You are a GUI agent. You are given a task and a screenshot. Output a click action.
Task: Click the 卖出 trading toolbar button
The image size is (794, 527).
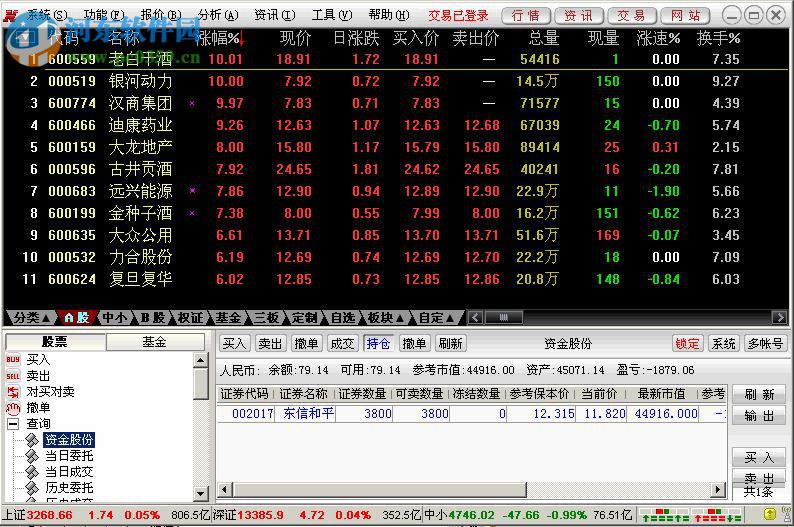(x=270, y=344)
